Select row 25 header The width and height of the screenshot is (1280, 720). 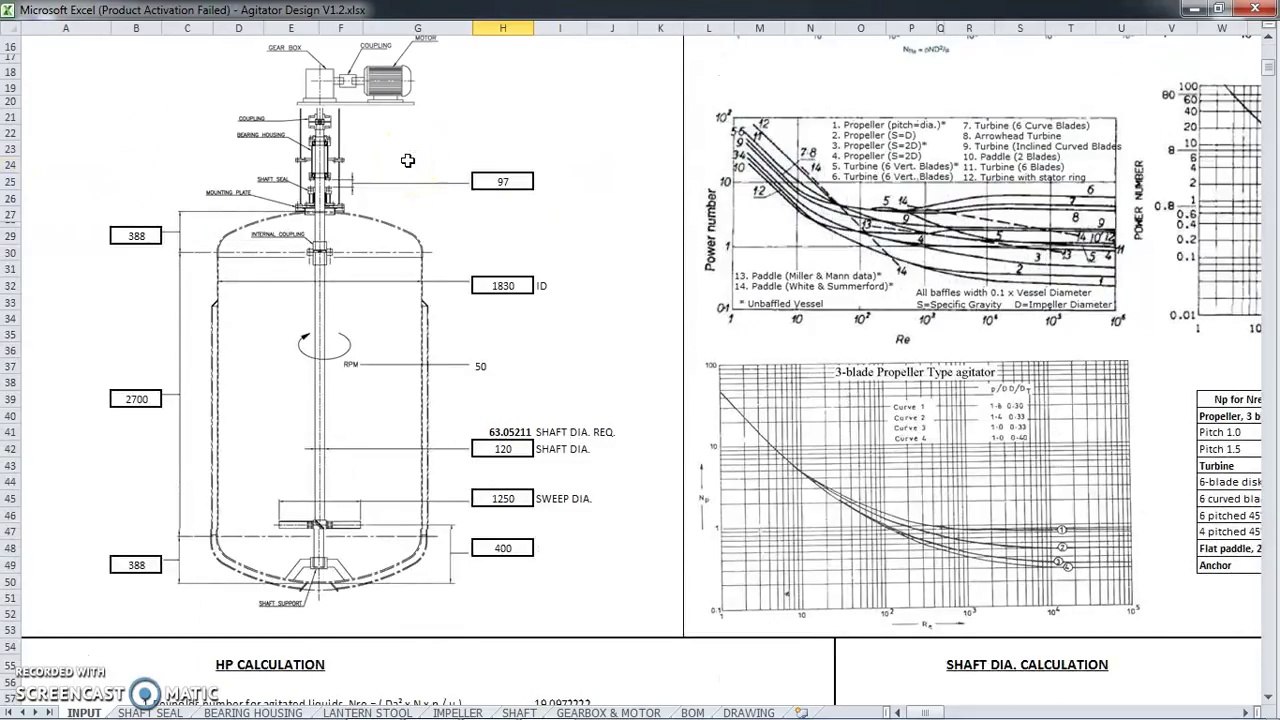(10, 181)
